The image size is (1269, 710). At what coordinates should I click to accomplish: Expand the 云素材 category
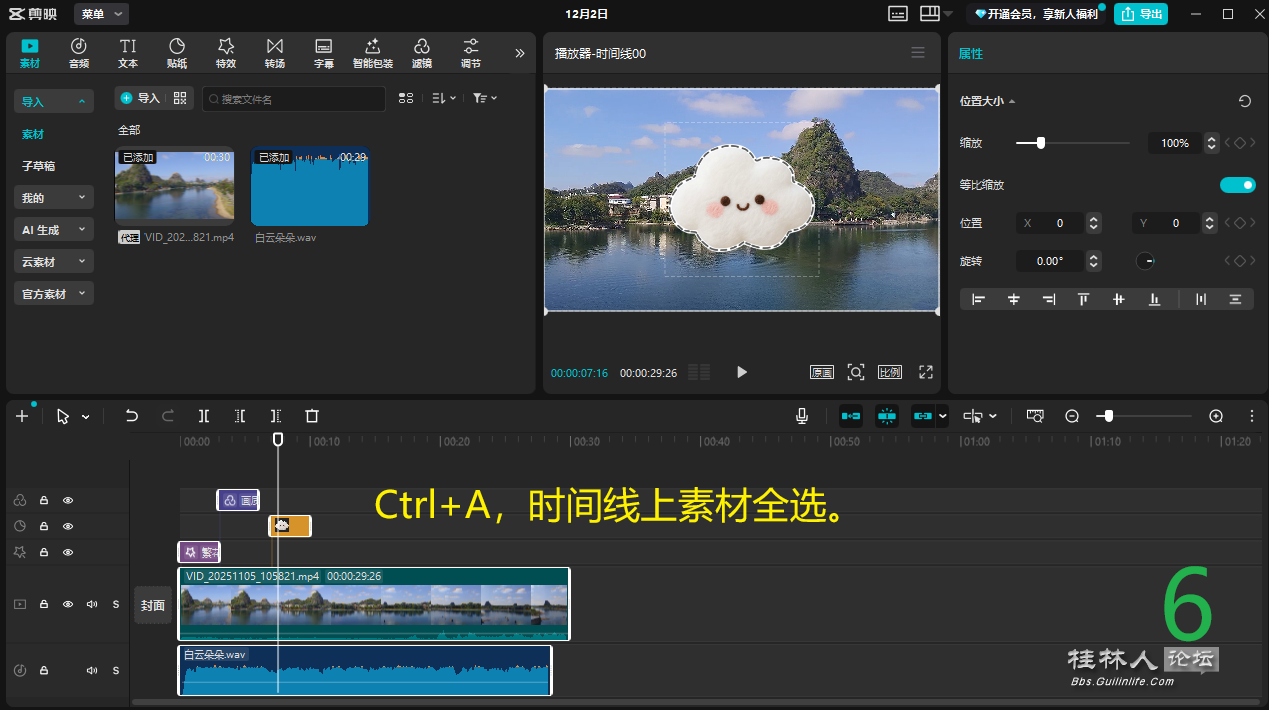pyautogui.click(x=54, y=262)
